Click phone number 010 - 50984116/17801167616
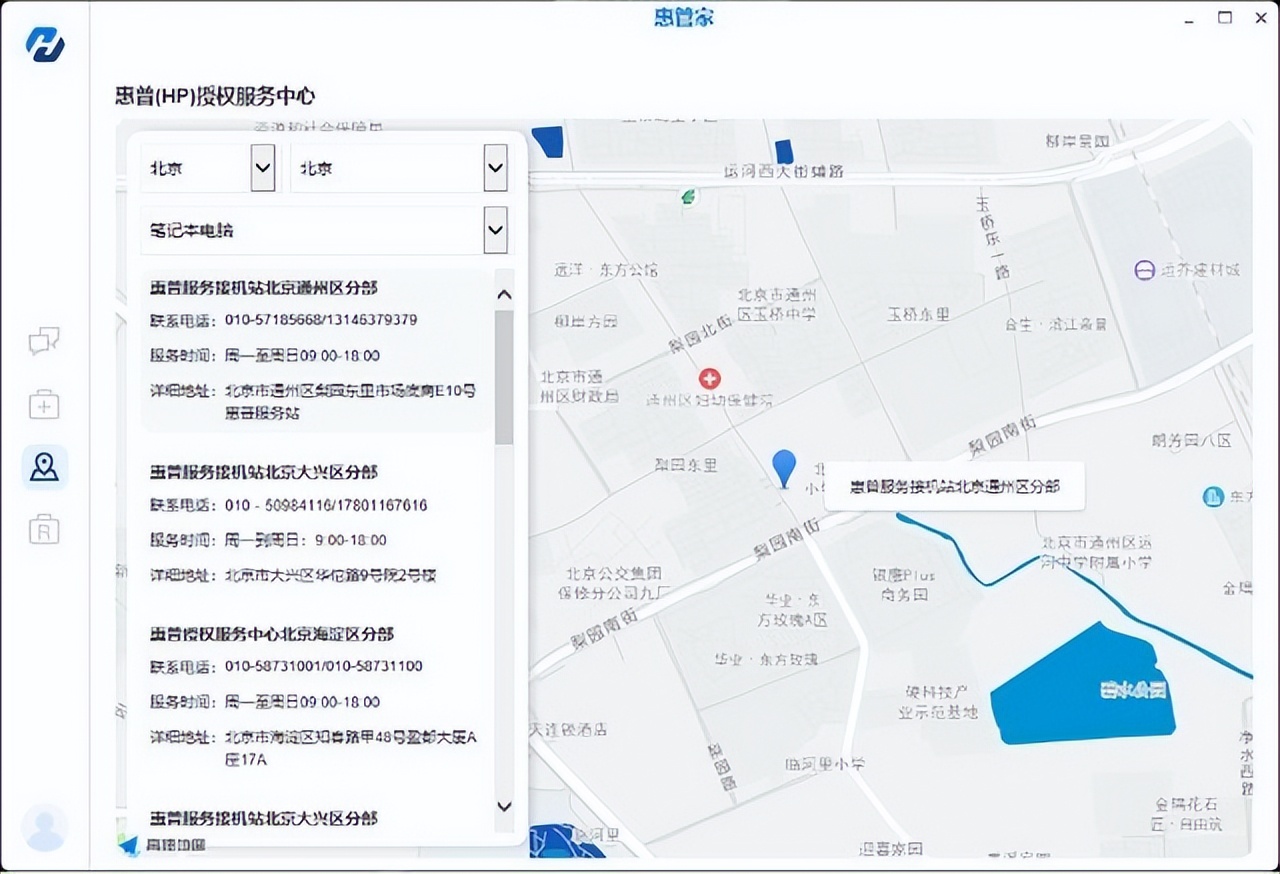 click(x=326, y=505)
